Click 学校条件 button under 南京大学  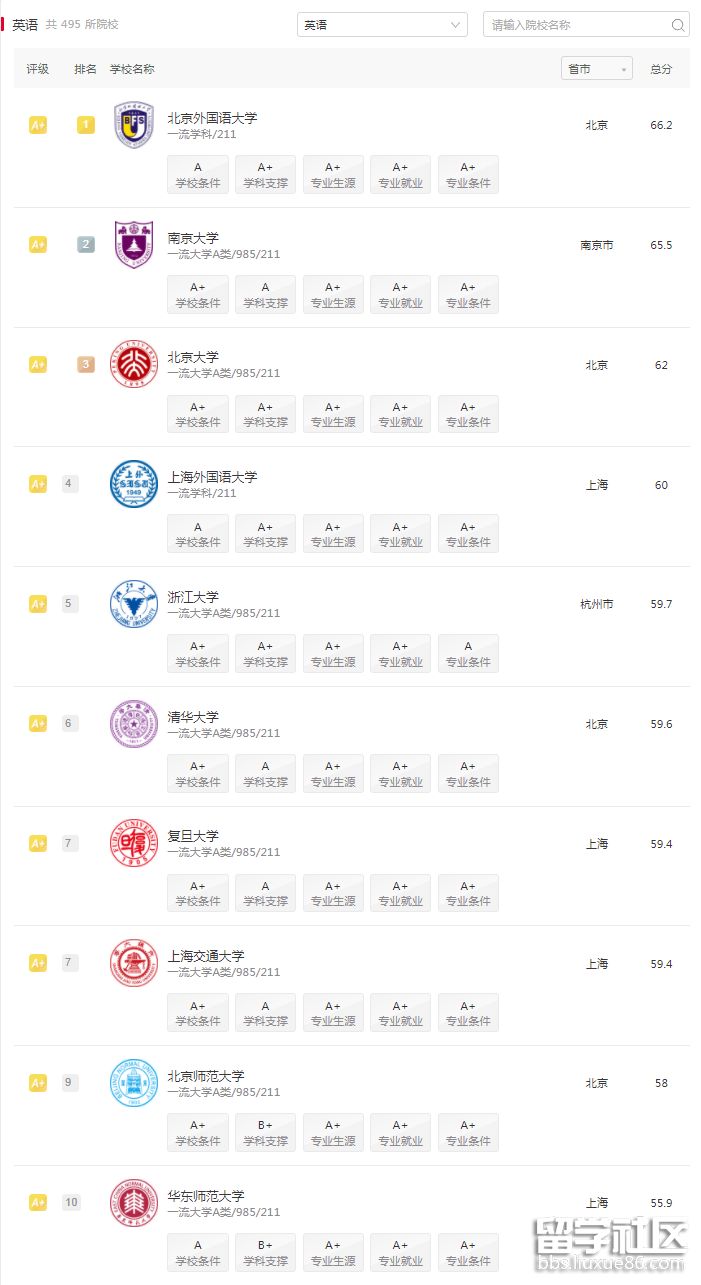click(x=198, y=295)
